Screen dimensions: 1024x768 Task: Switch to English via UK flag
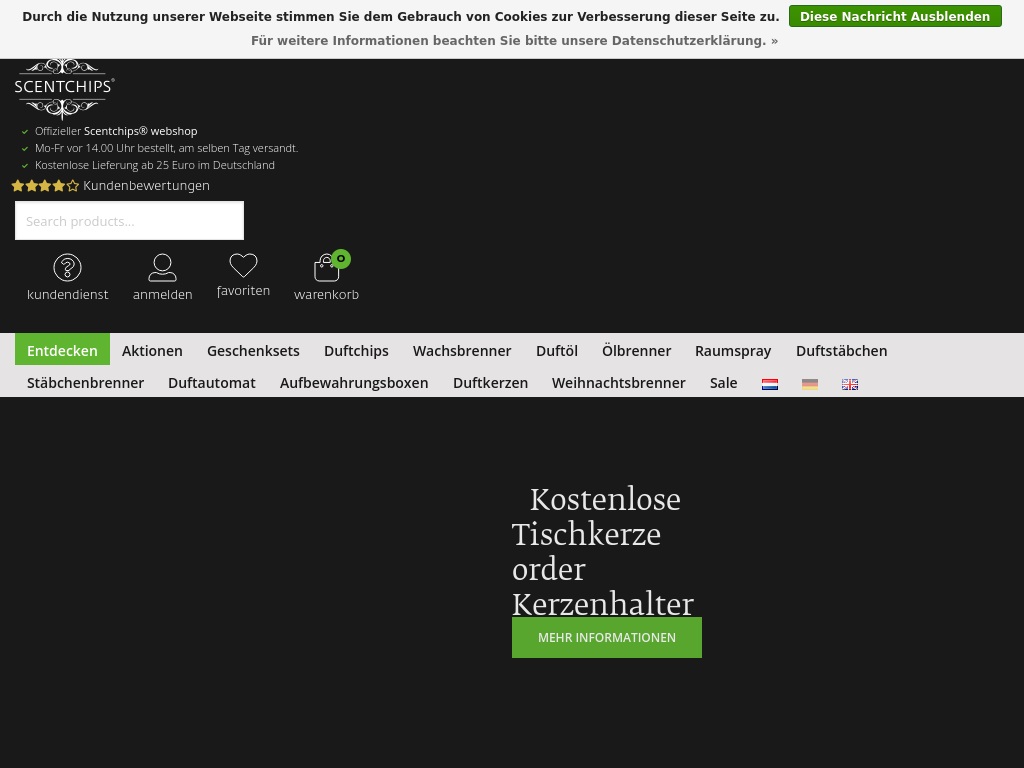[x=850, y=384]
